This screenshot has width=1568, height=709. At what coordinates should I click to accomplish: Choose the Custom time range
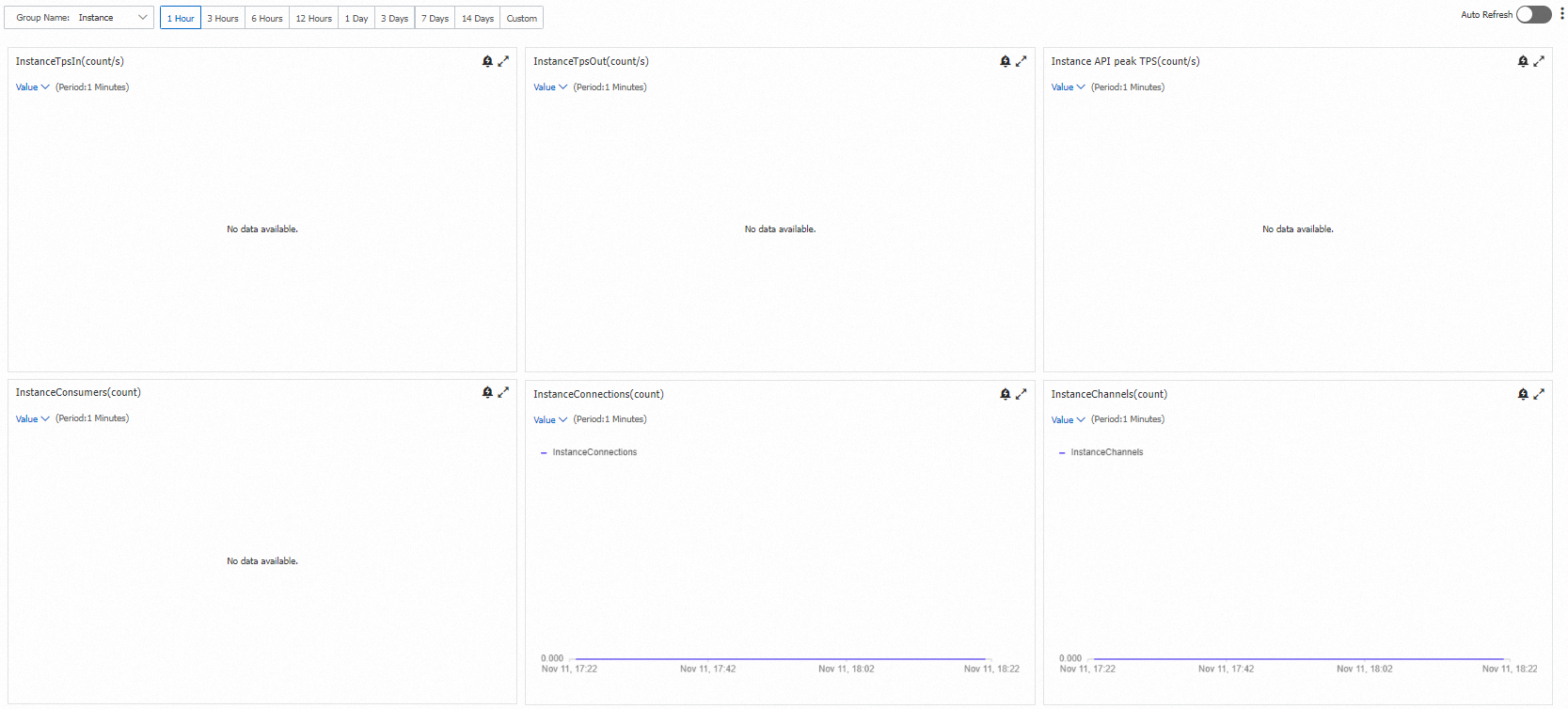point(522,18)
